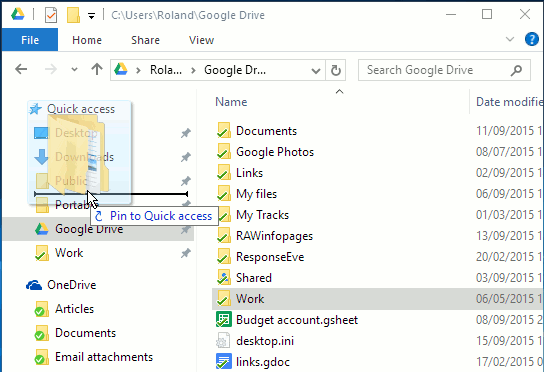544x372 pixels.
Task: Select the Google Dr... breadcrumb segment
Action: pos(235,70)
